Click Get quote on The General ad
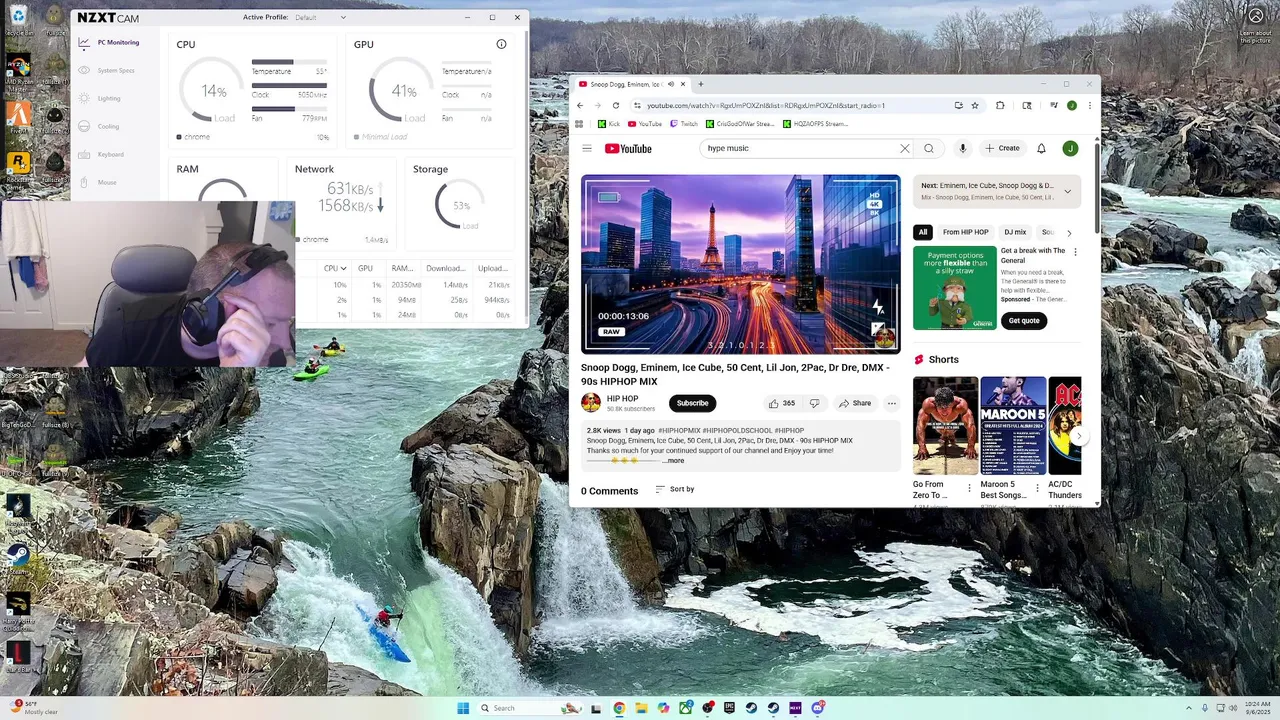 1024,320
